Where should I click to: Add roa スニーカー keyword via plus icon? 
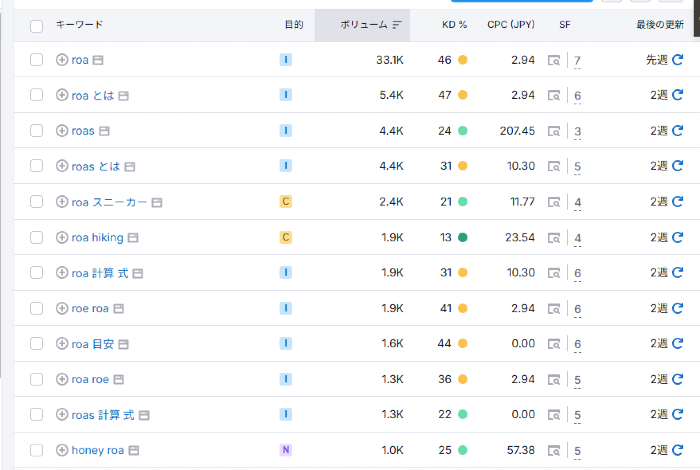click(x=62, y=202)
